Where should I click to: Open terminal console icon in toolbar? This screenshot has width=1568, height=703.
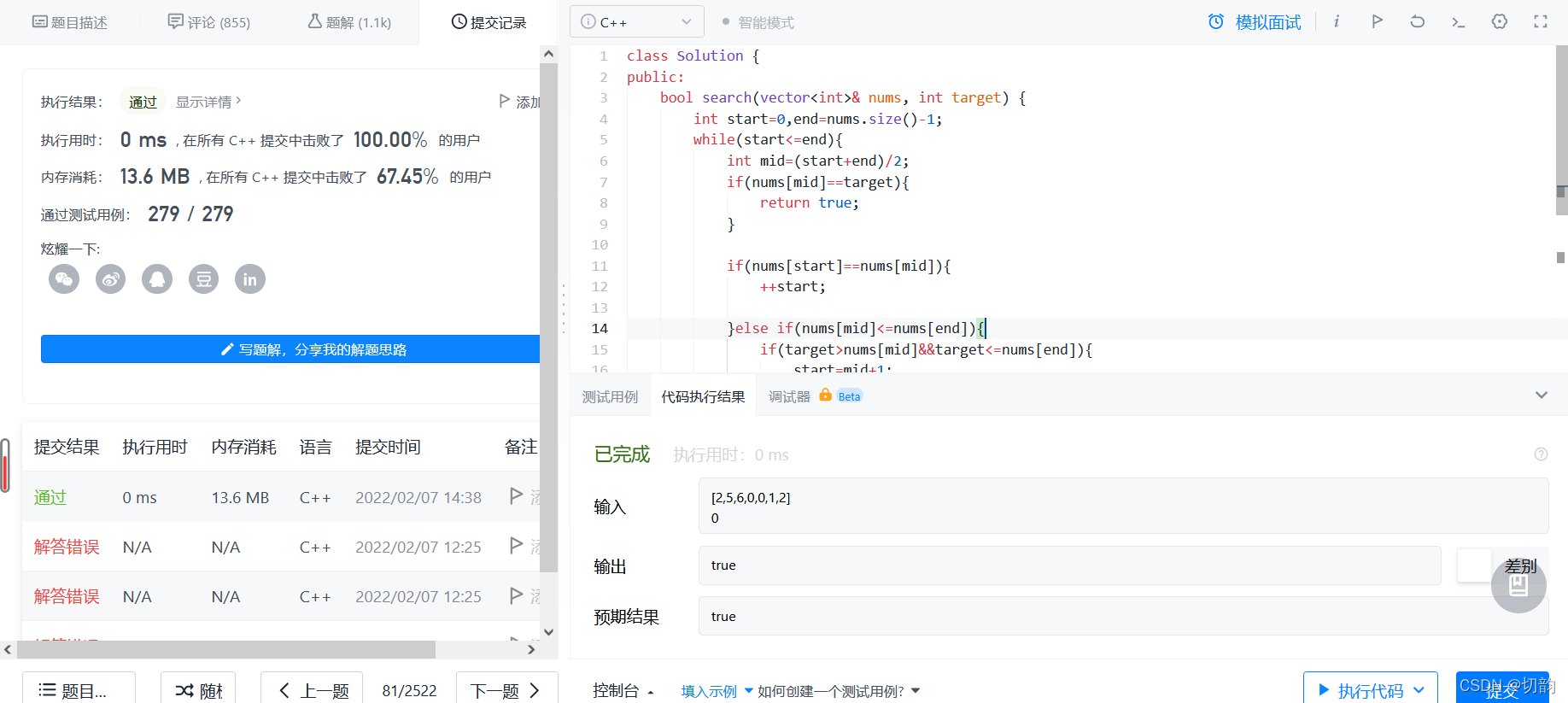click(x=1458, y=21)
